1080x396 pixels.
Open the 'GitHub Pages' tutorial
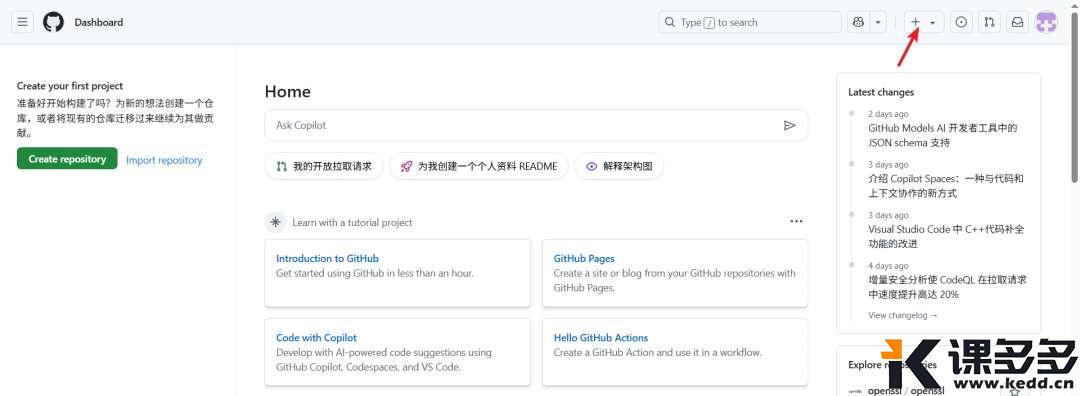pos(584,259)
